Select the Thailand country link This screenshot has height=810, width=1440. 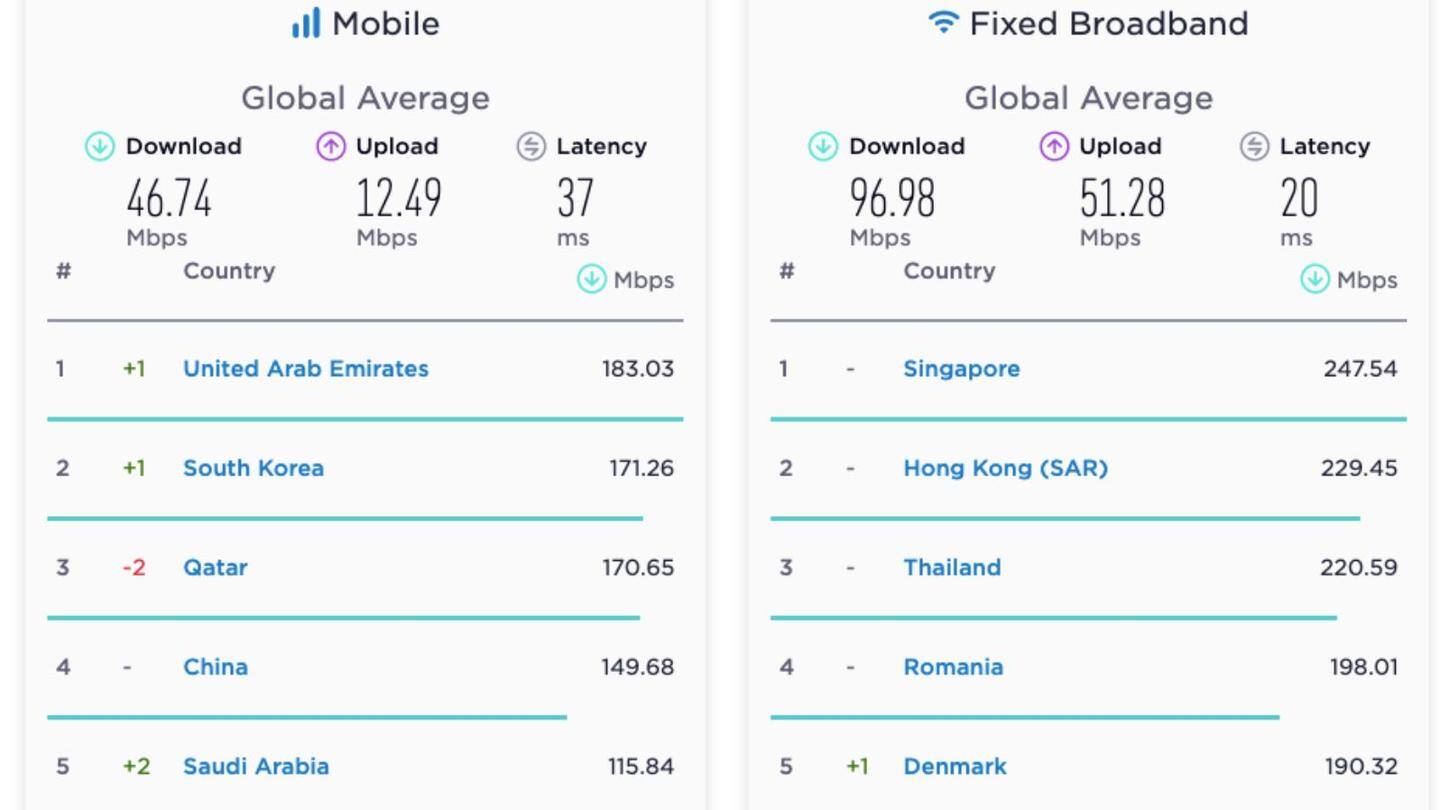tap(952, 568)
